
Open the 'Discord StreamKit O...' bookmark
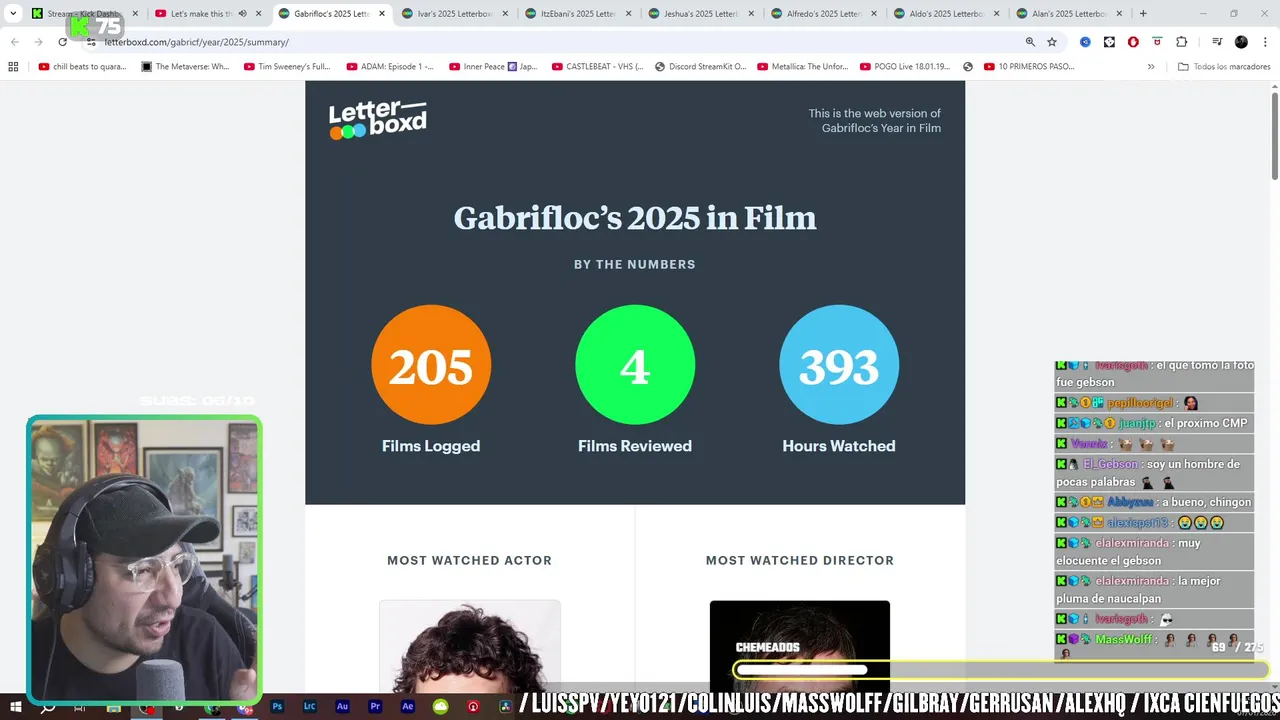[700, 67]
